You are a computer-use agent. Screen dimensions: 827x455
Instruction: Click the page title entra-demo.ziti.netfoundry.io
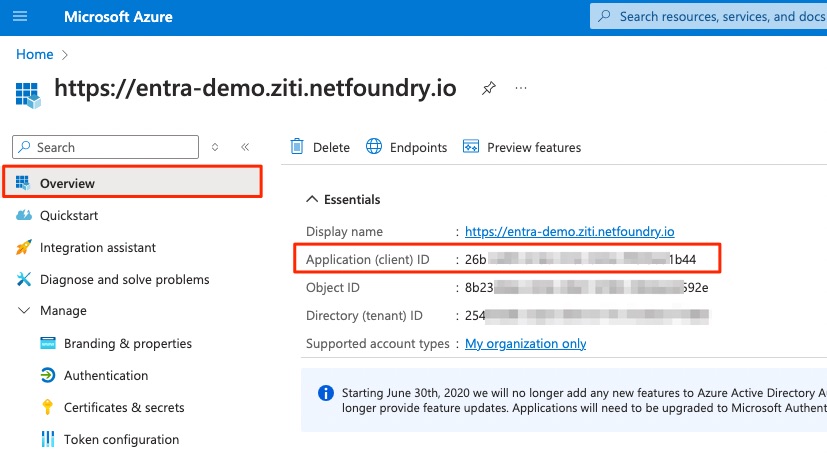(255, 88)
